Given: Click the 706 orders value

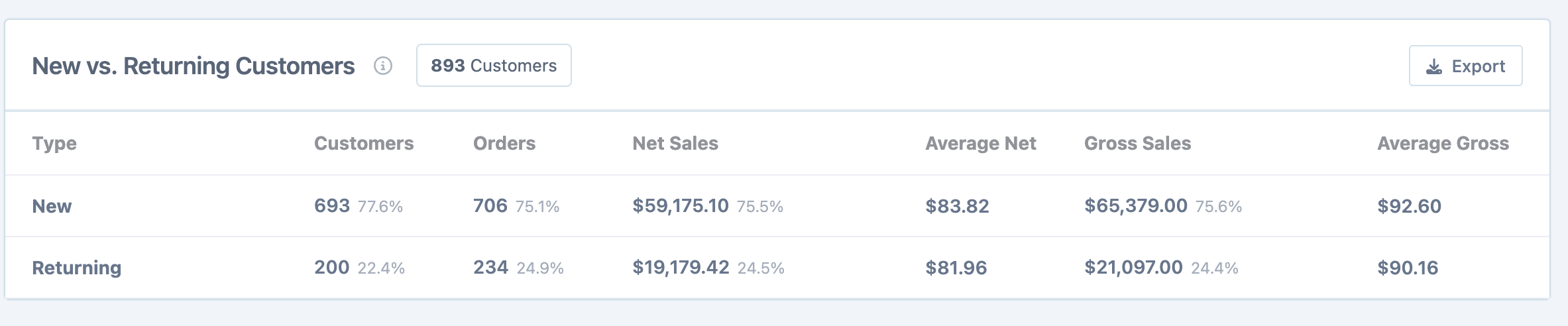Looking at the screenshot, I should point(490,205).
